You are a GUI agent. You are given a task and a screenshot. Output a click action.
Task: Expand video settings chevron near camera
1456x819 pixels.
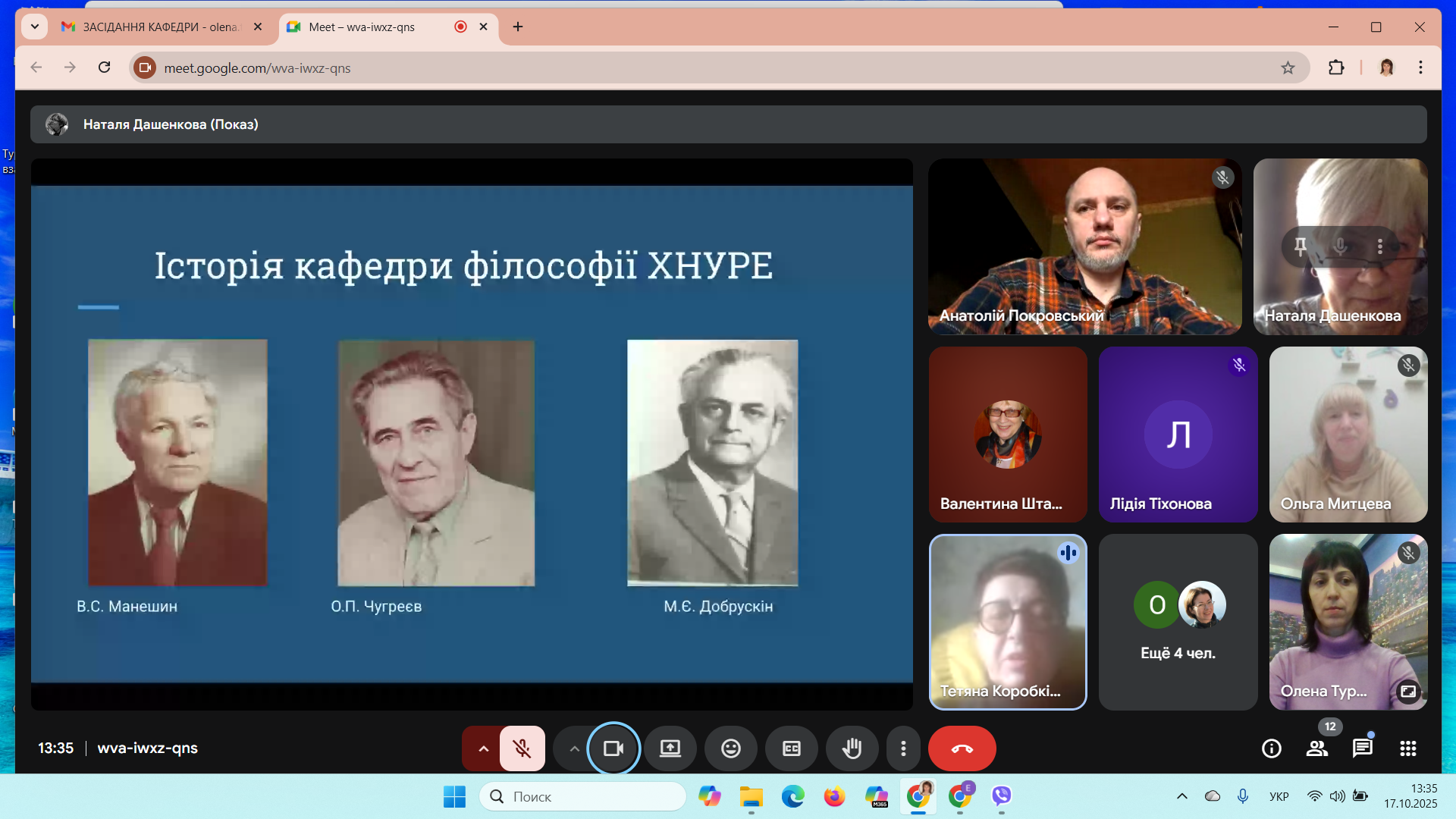pyautogui.click(x=574, y=748)
